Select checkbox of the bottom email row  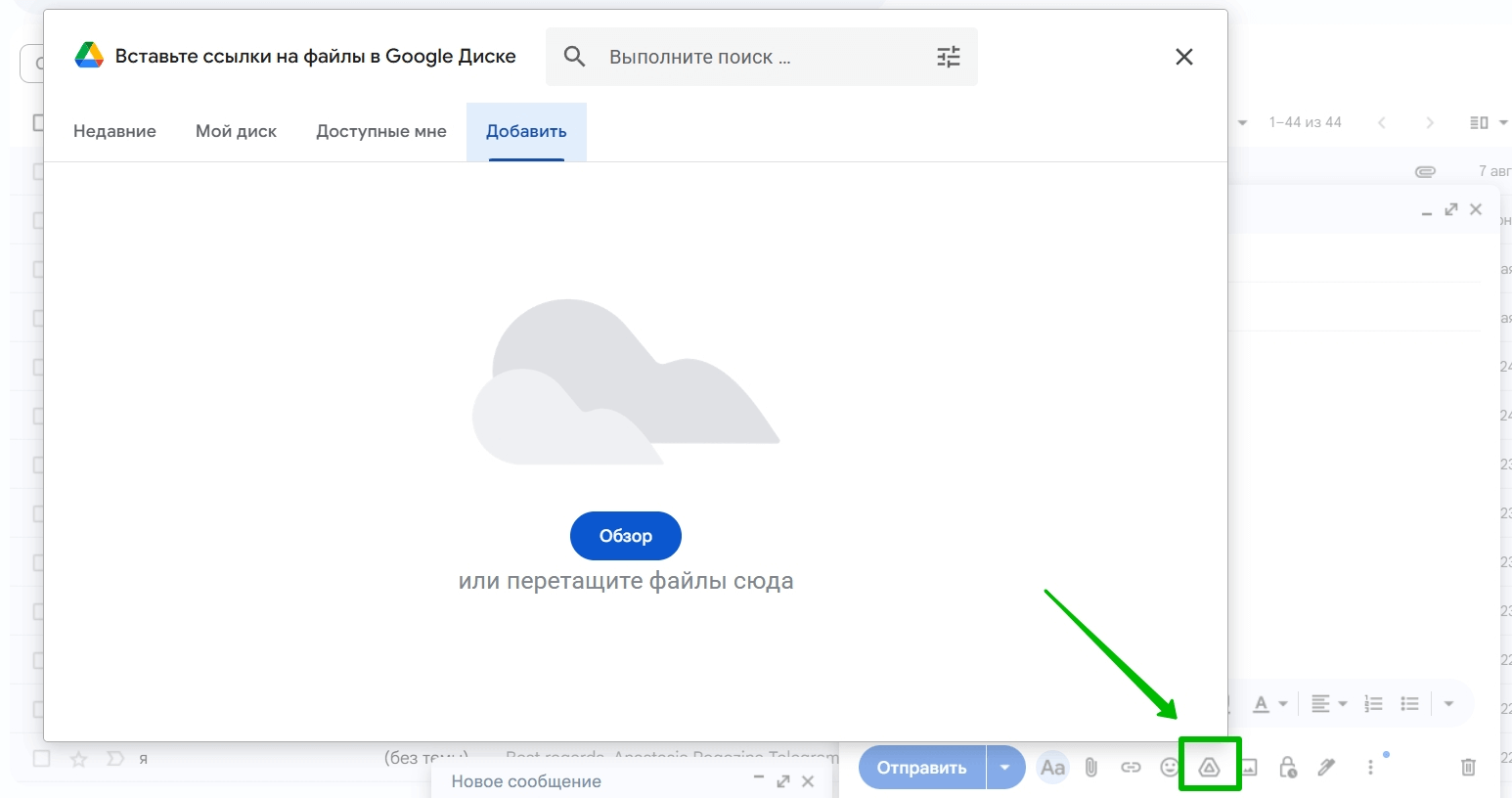(x=41, y=758)
